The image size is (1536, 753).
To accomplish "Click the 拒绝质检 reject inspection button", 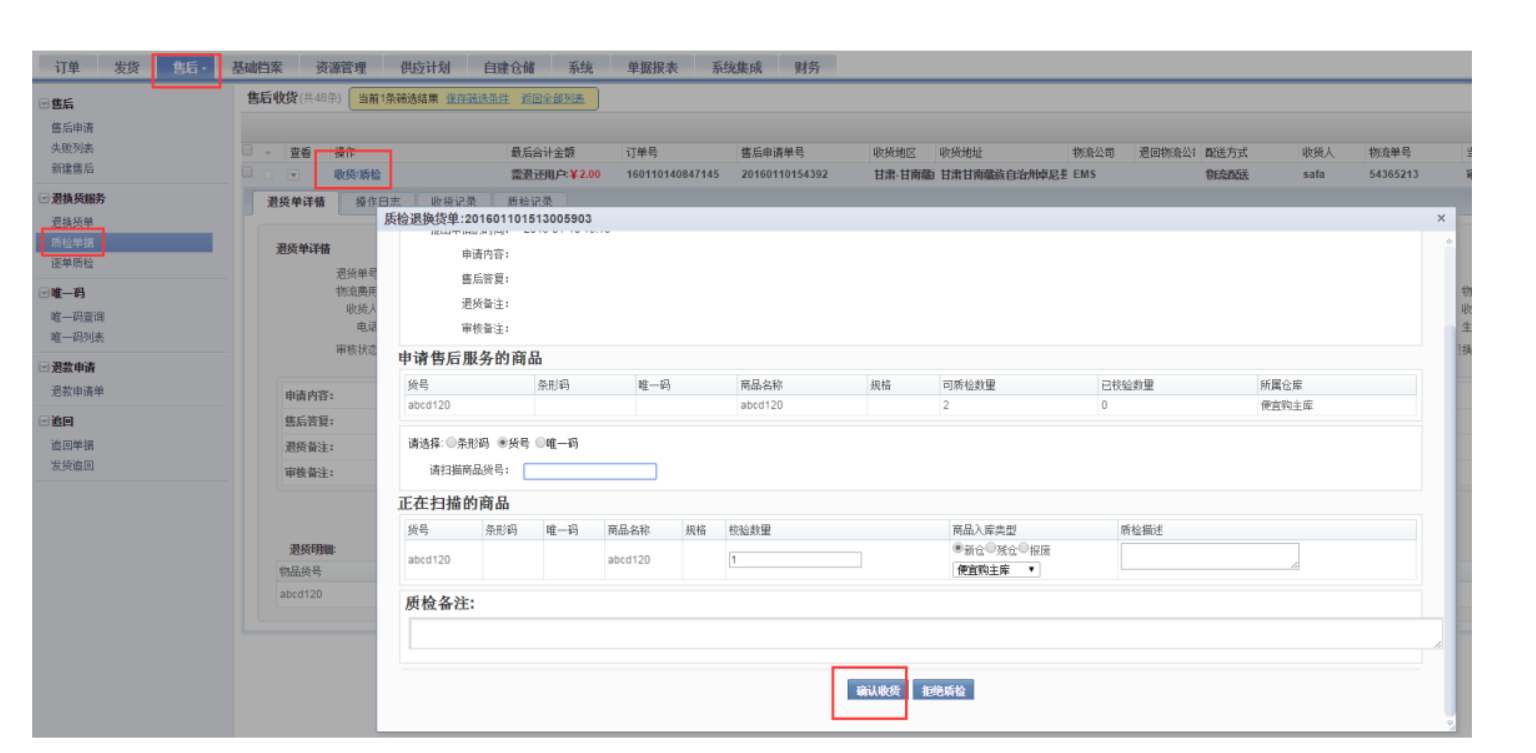I will 941,689.
